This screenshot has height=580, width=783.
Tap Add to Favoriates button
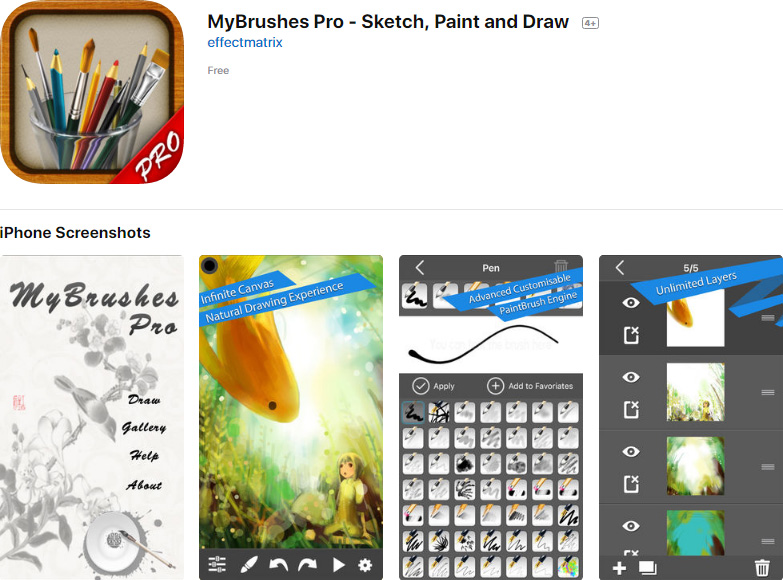(530, 386)
